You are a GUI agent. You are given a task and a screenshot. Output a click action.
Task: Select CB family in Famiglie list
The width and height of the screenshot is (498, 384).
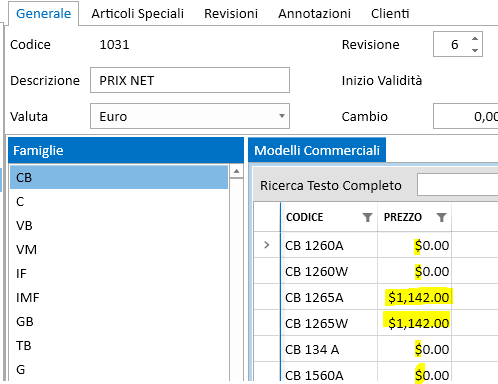[x=119, y=177]
